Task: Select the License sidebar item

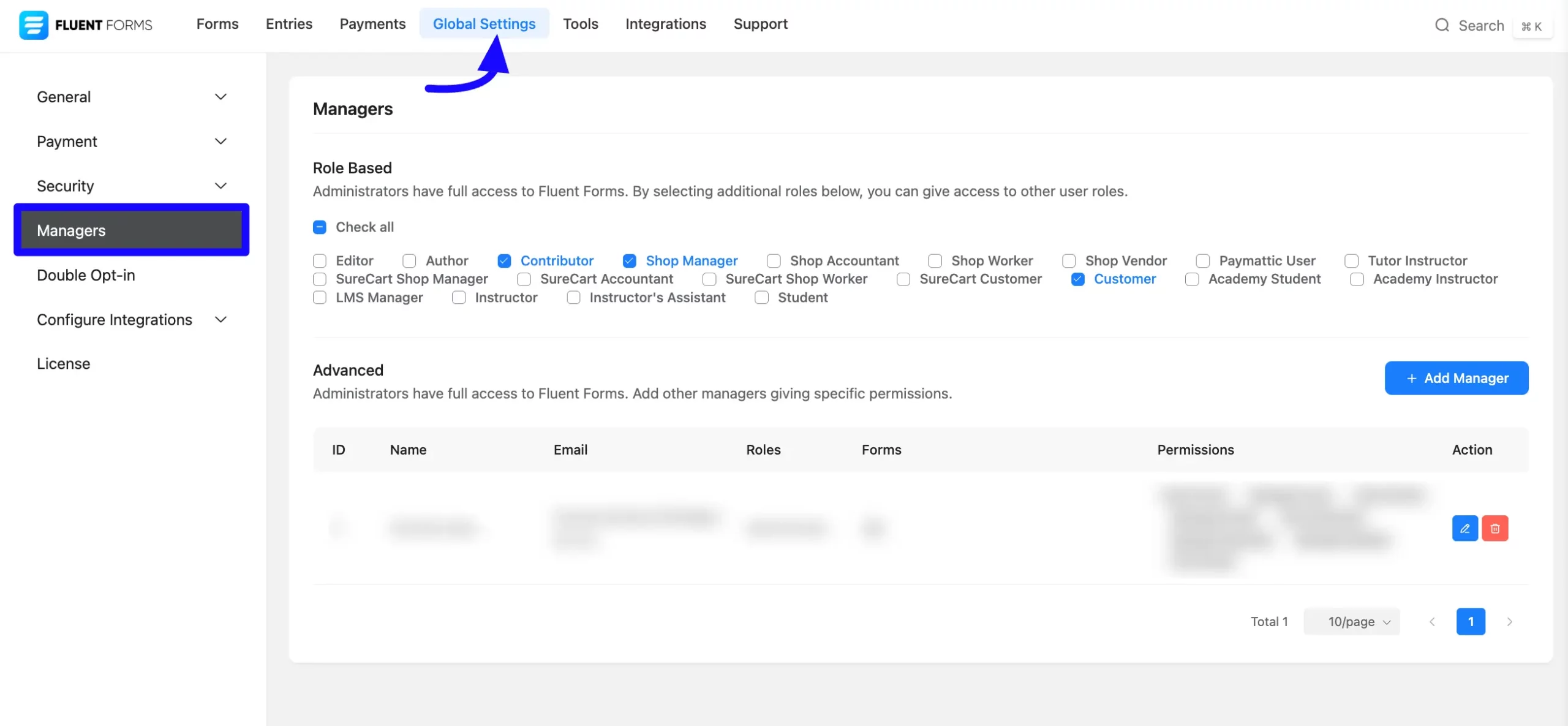Action: [x=63, y=363]
